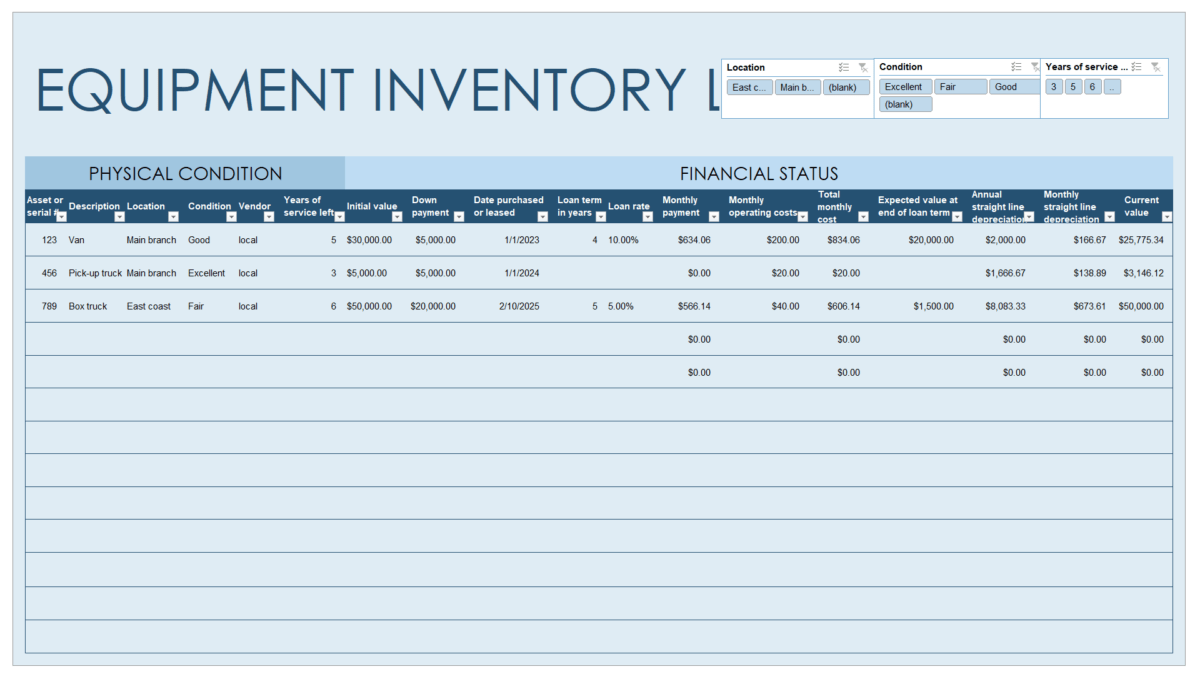Toggle the East coast filter in Location slicer
The image size is (1200, 694).
(749, 86)
